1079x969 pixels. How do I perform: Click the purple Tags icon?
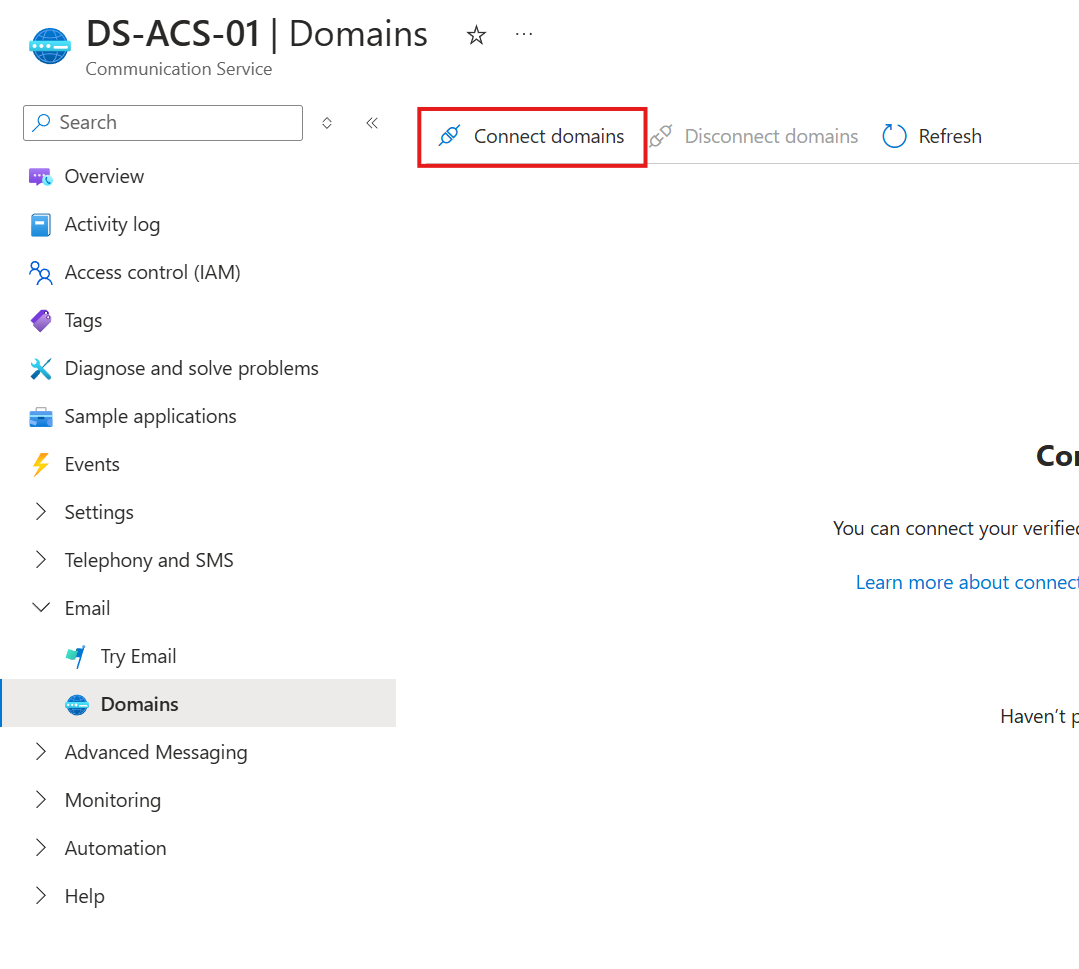click(40, 321)
